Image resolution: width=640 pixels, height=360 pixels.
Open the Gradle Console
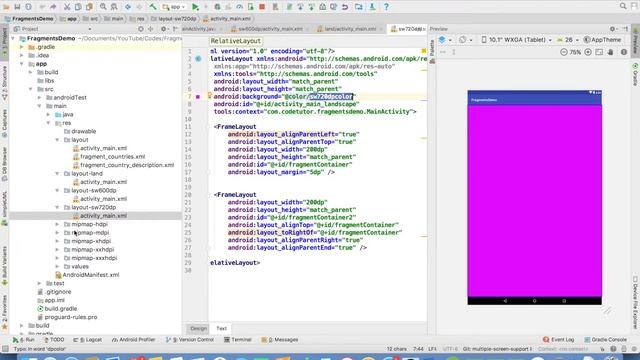pos(606,340)
